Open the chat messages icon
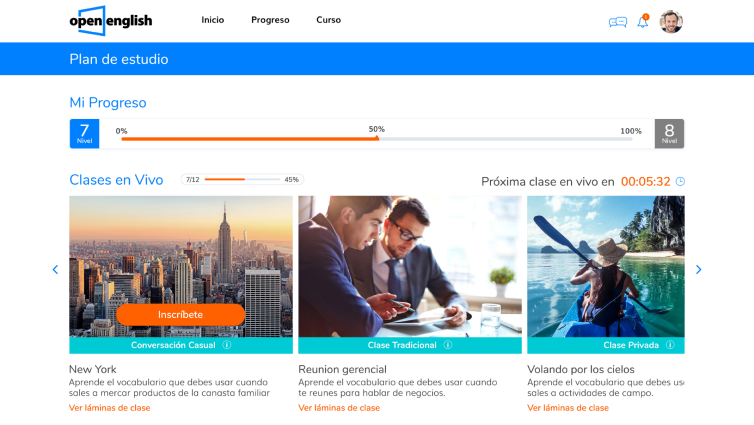 (617, 22)
